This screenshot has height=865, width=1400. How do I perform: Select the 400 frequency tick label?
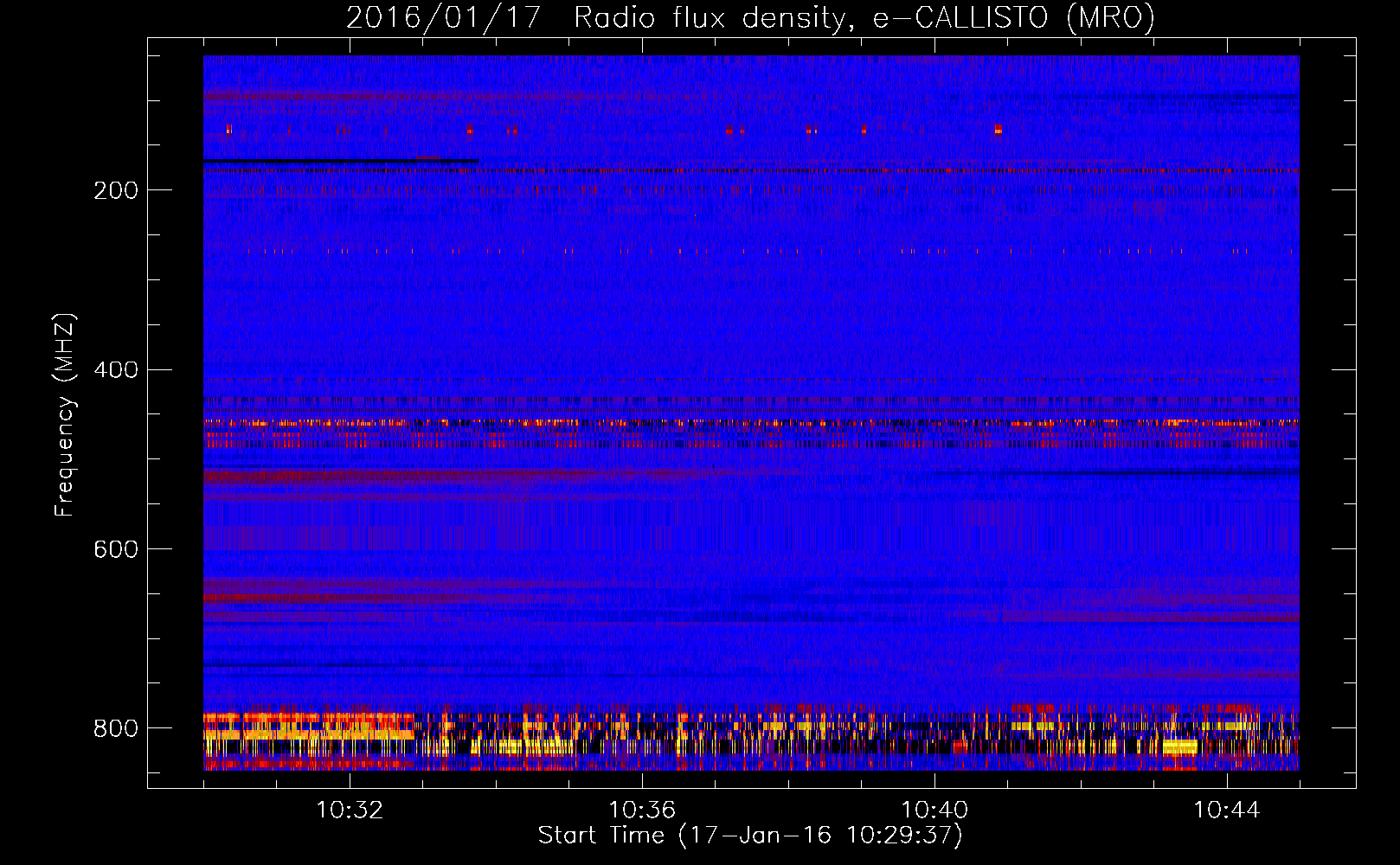[x=116, y=370]
